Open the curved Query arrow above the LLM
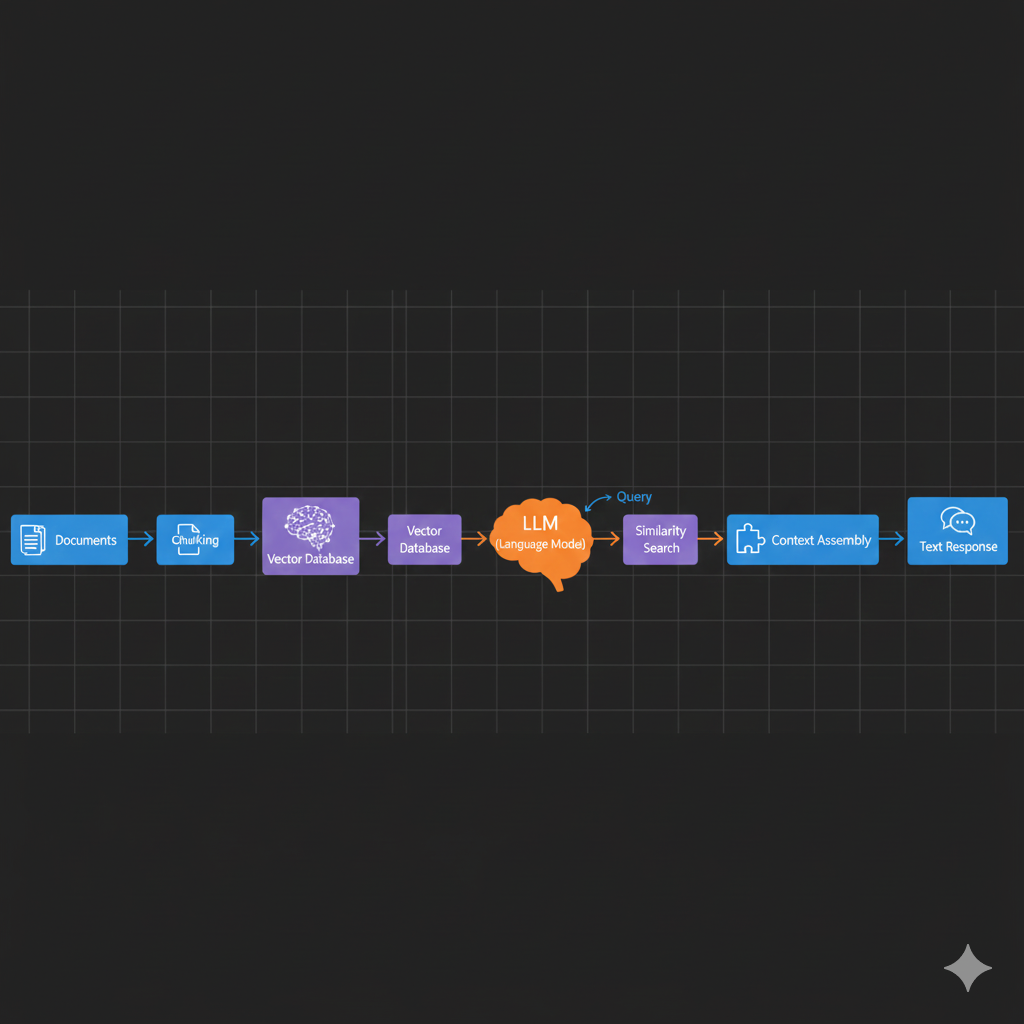Viewport: 1024px width, 1024px height. point(598,502)
